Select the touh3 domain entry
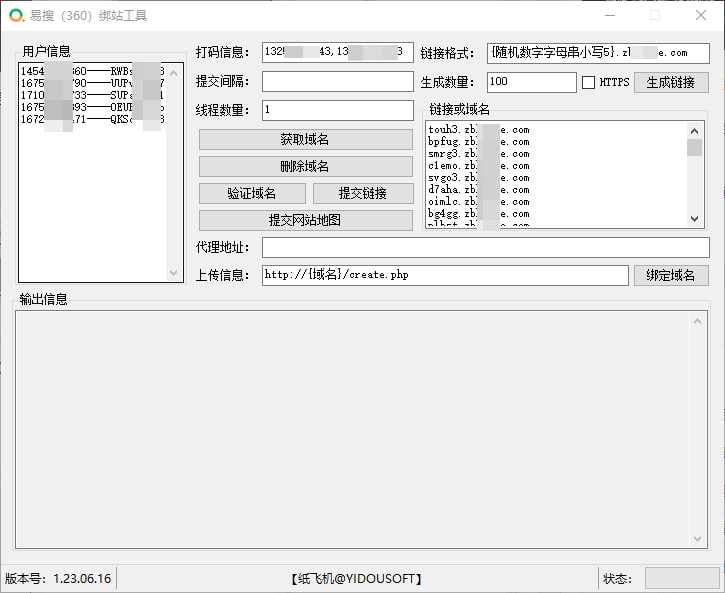The width and height of the screenshot is (725, 593). tap(479, 130)
